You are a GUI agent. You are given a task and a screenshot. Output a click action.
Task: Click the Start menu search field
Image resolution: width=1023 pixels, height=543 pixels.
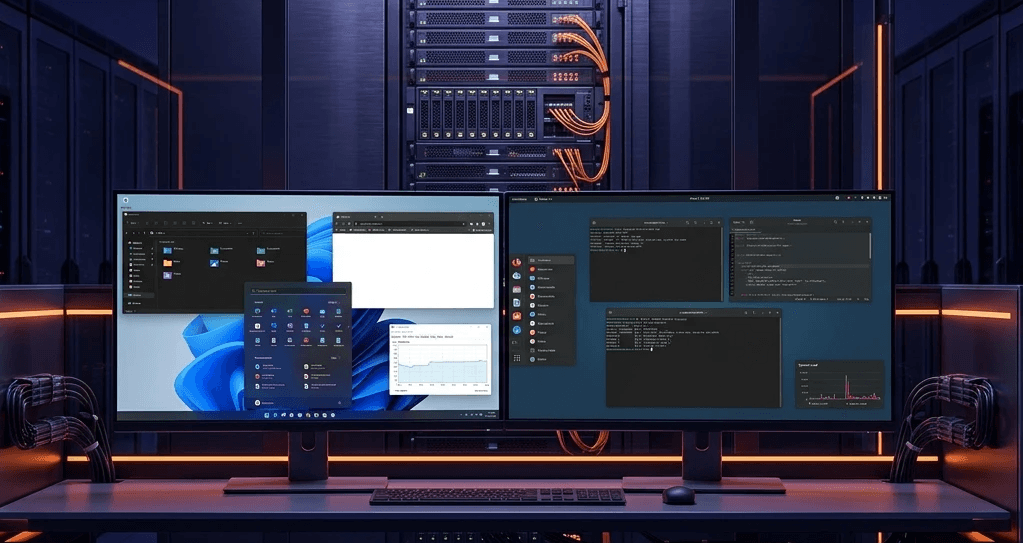pos(299,291)
